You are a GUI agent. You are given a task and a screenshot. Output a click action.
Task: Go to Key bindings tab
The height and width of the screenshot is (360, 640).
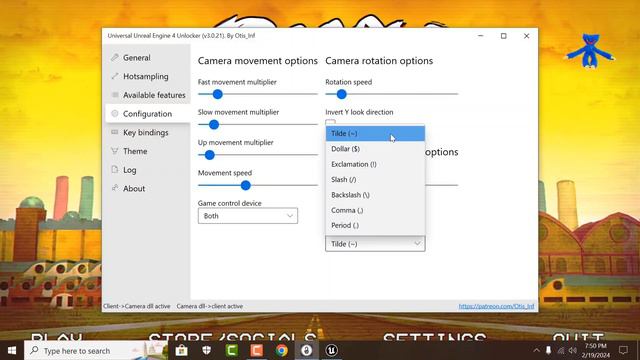click(x=146, y=132)
